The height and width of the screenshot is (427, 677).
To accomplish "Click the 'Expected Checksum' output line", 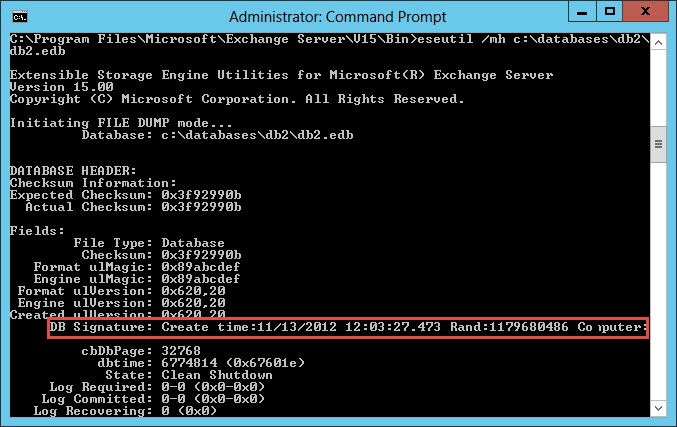I will click(x=125, y=195).
